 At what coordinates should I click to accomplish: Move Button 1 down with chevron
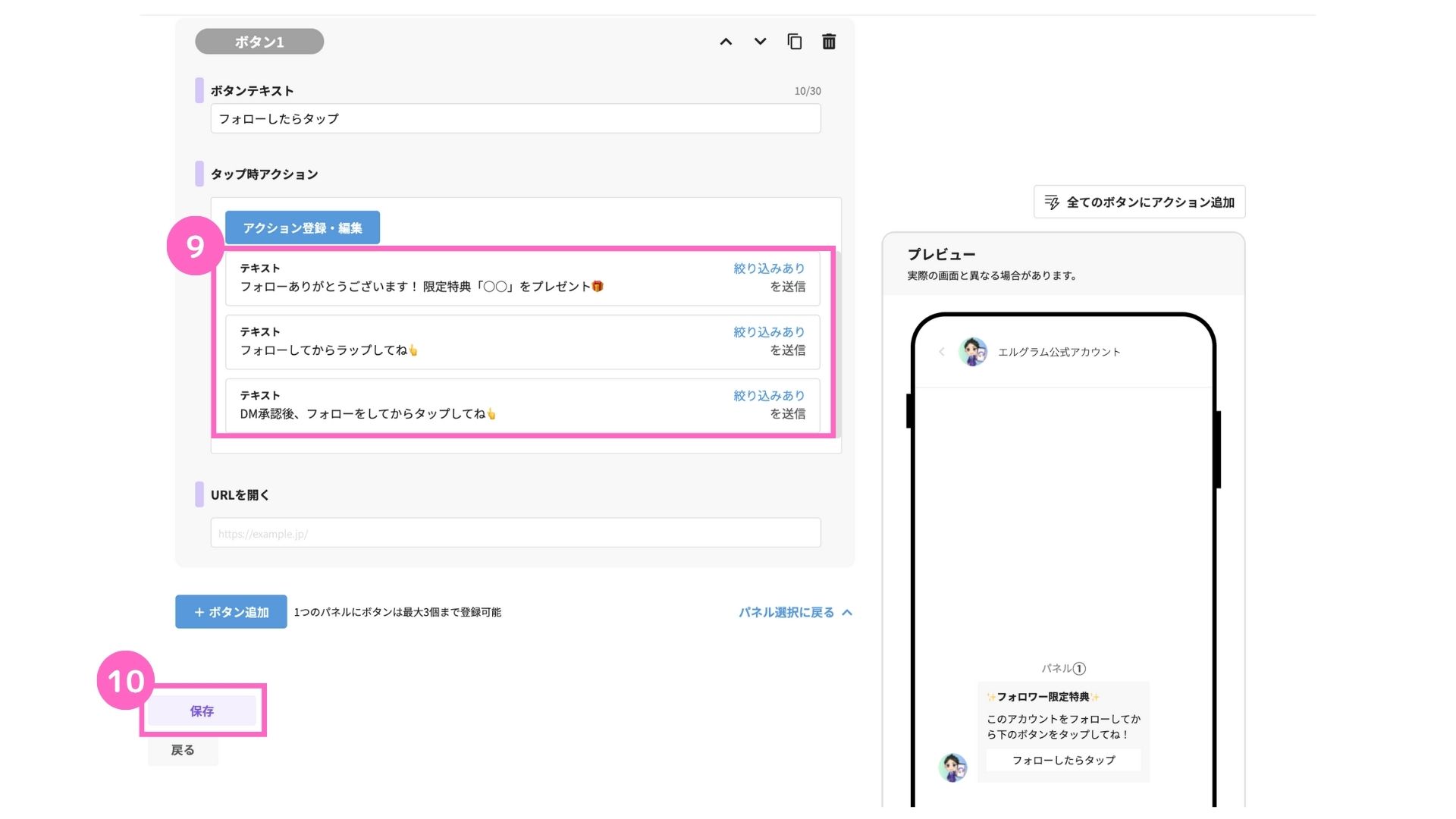pyautogui.click(x=760, y=42)
